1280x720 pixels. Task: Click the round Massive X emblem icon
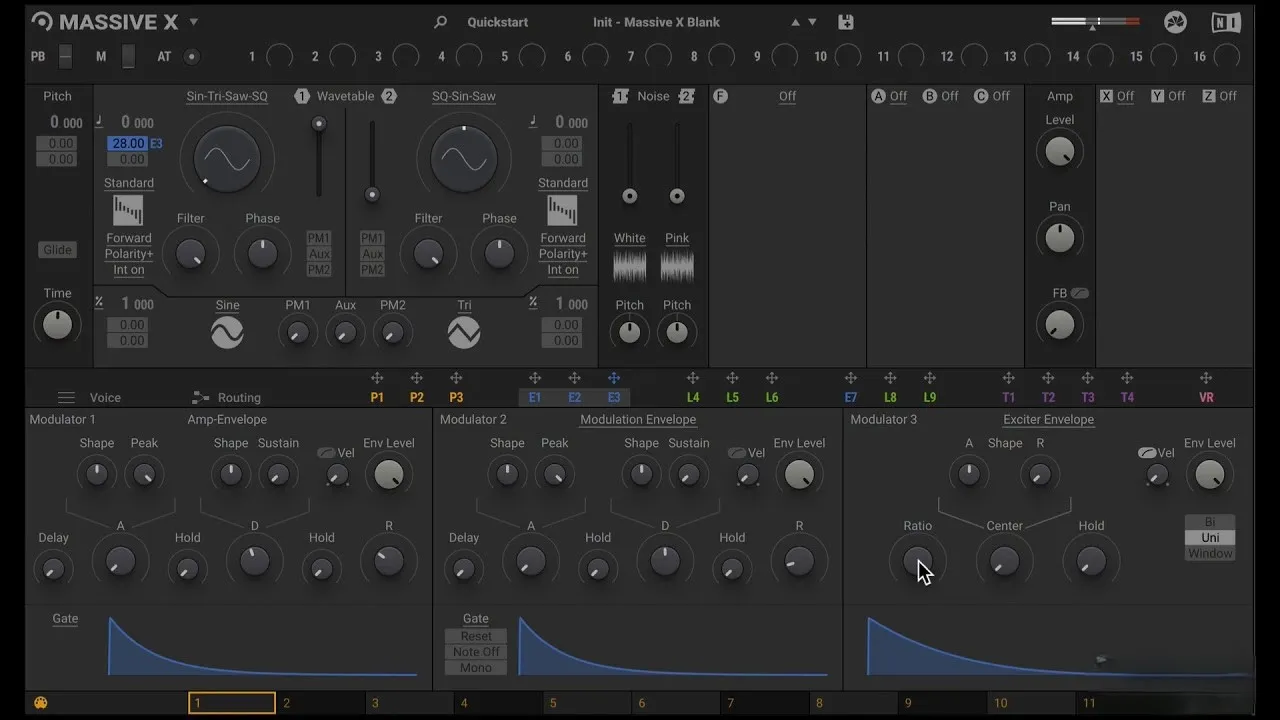pyautogui.click(x=1176, y=22)
